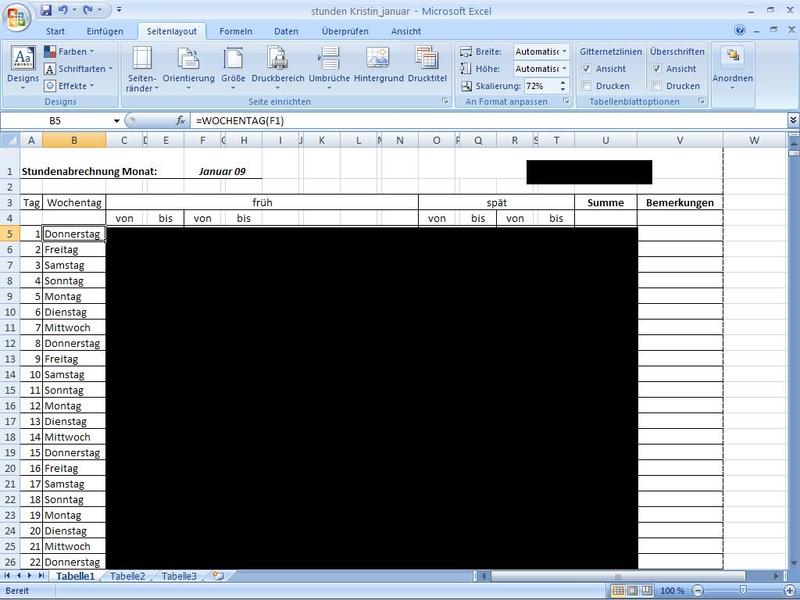
Task: Switch to the Daten tab
Action: click(286, 31)
